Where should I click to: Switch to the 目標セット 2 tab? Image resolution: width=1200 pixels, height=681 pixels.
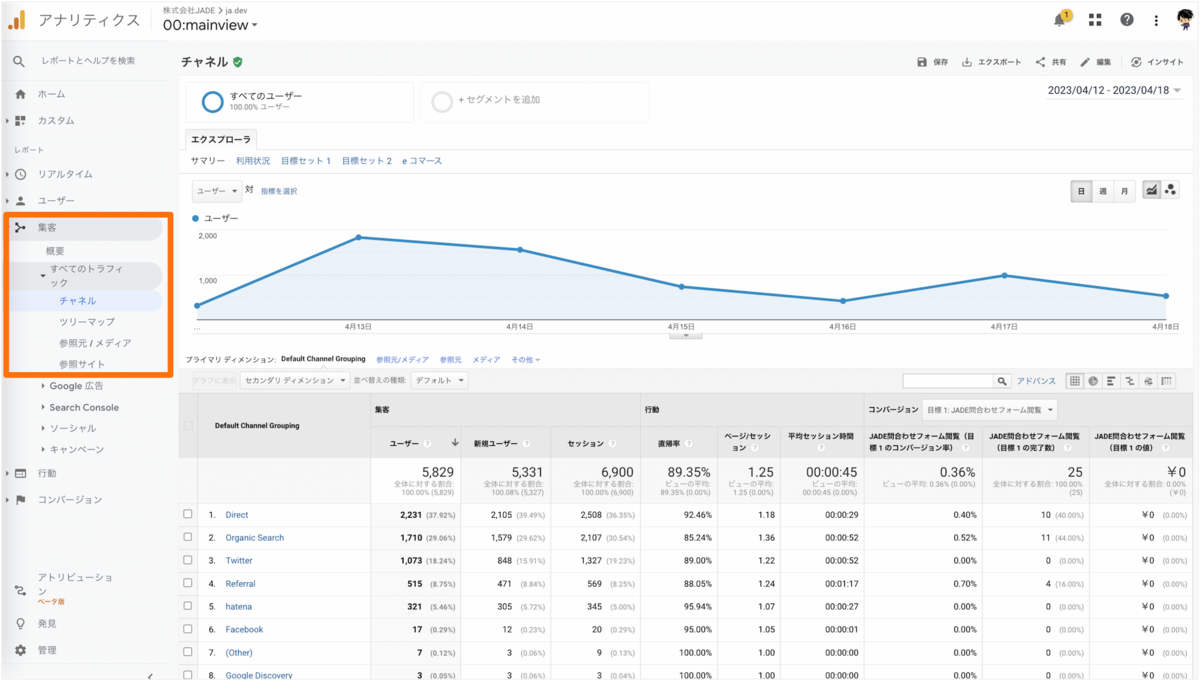(367, 161)
